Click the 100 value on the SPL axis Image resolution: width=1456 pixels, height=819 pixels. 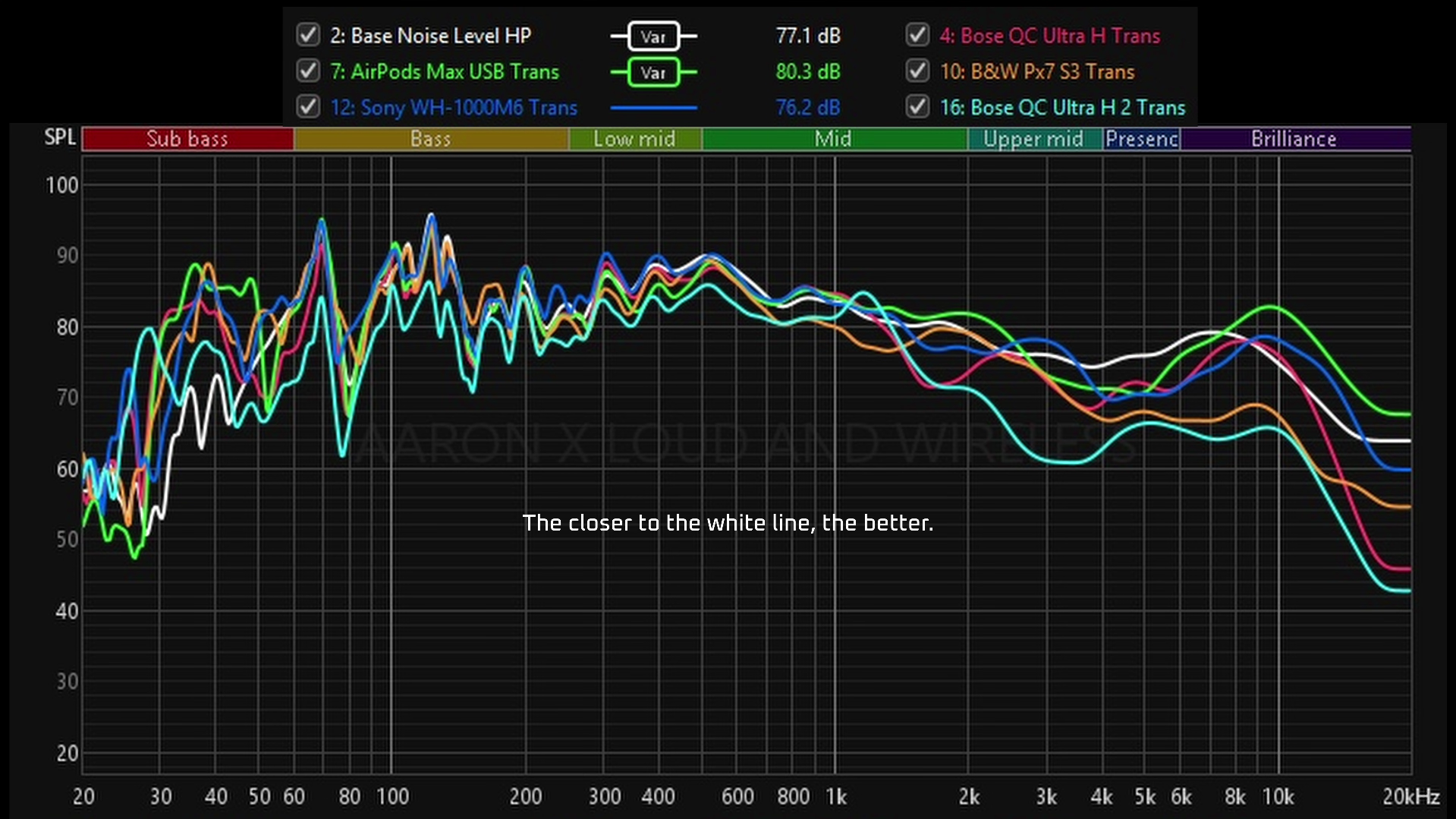(62, 185)
